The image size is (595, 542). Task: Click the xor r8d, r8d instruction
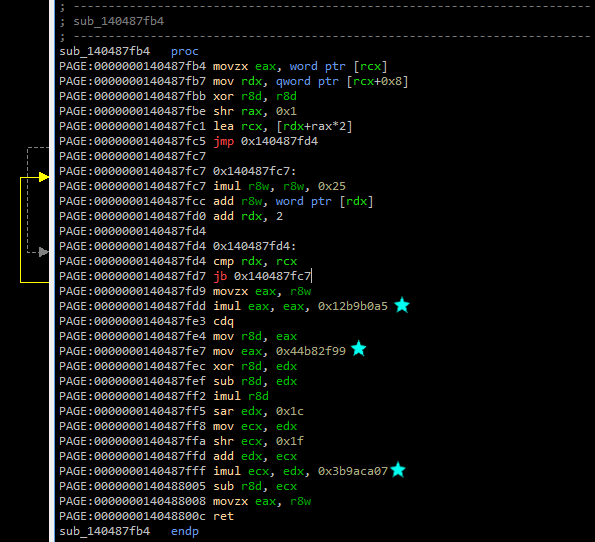pyautogui.click(x=255, y=96)
